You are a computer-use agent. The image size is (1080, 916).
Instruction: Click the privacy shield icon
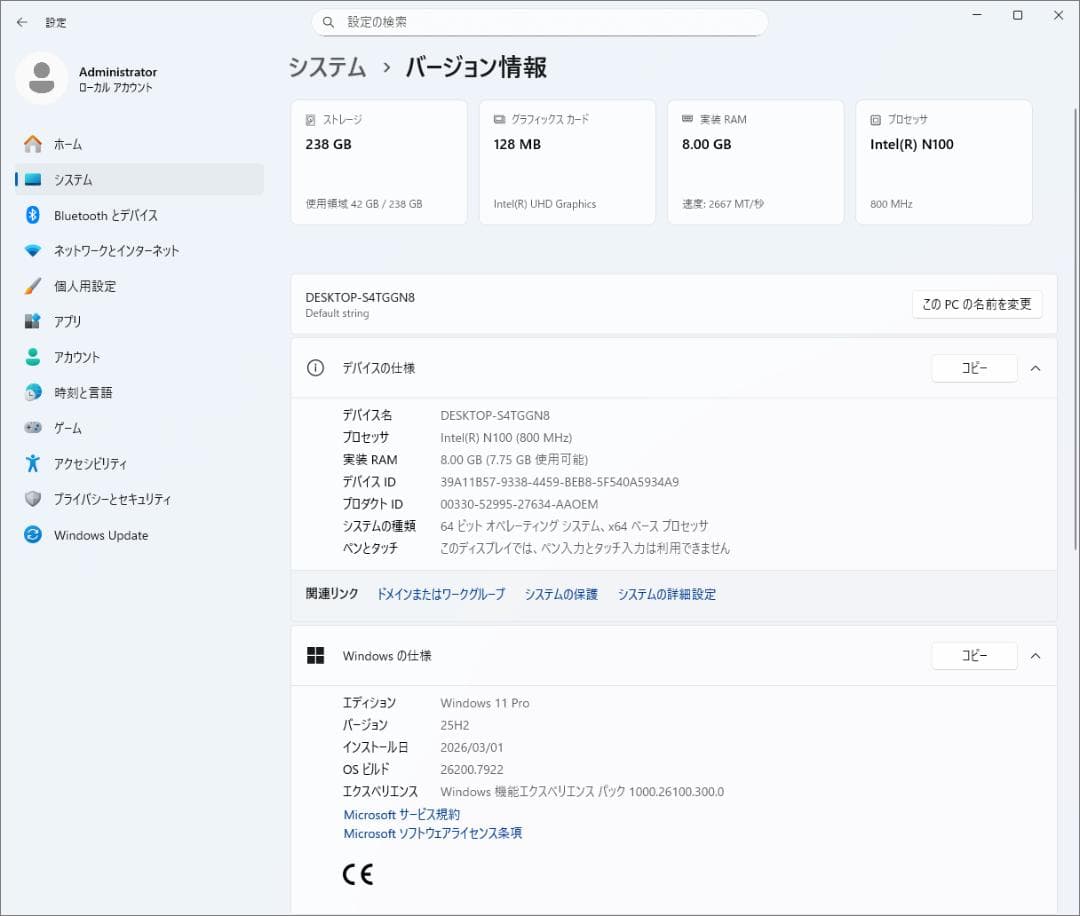point(32,499)
